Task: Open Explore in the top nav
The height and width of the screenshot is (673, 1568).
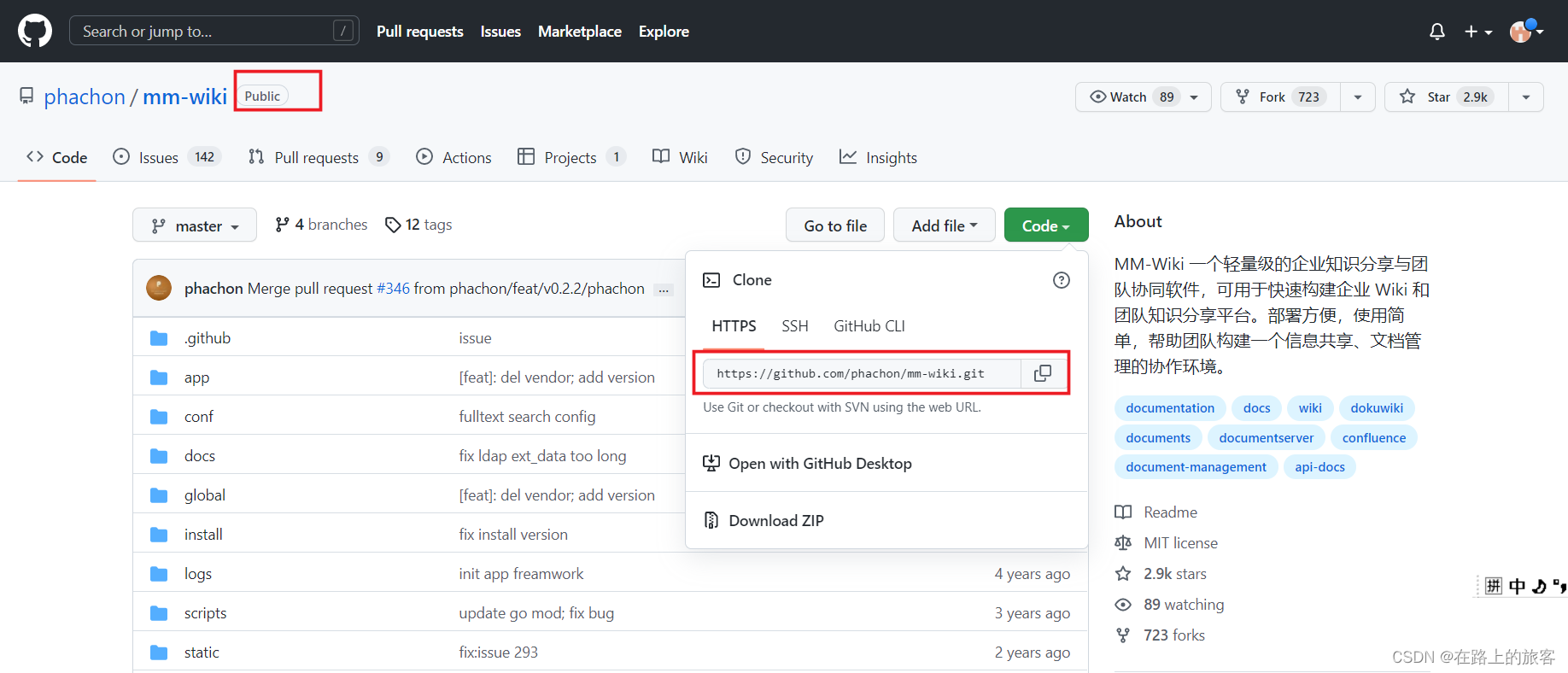Action: [x=664, y=32]
